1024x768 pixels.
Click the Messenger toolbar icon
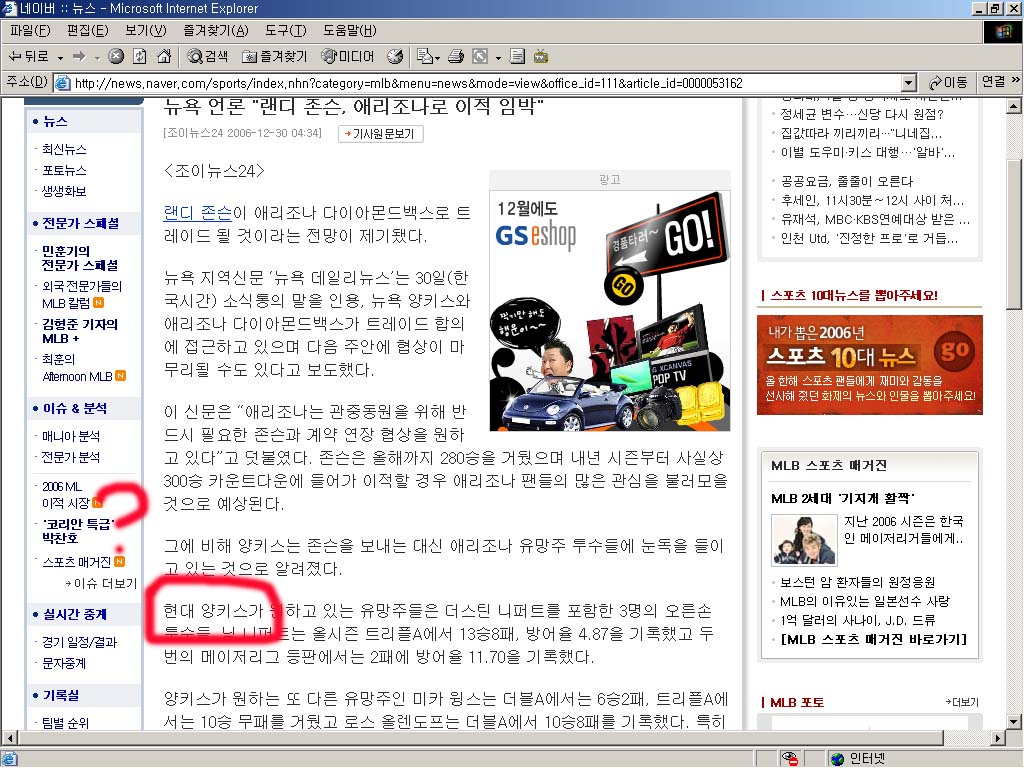pyautogui.click(x=541, y=57)
